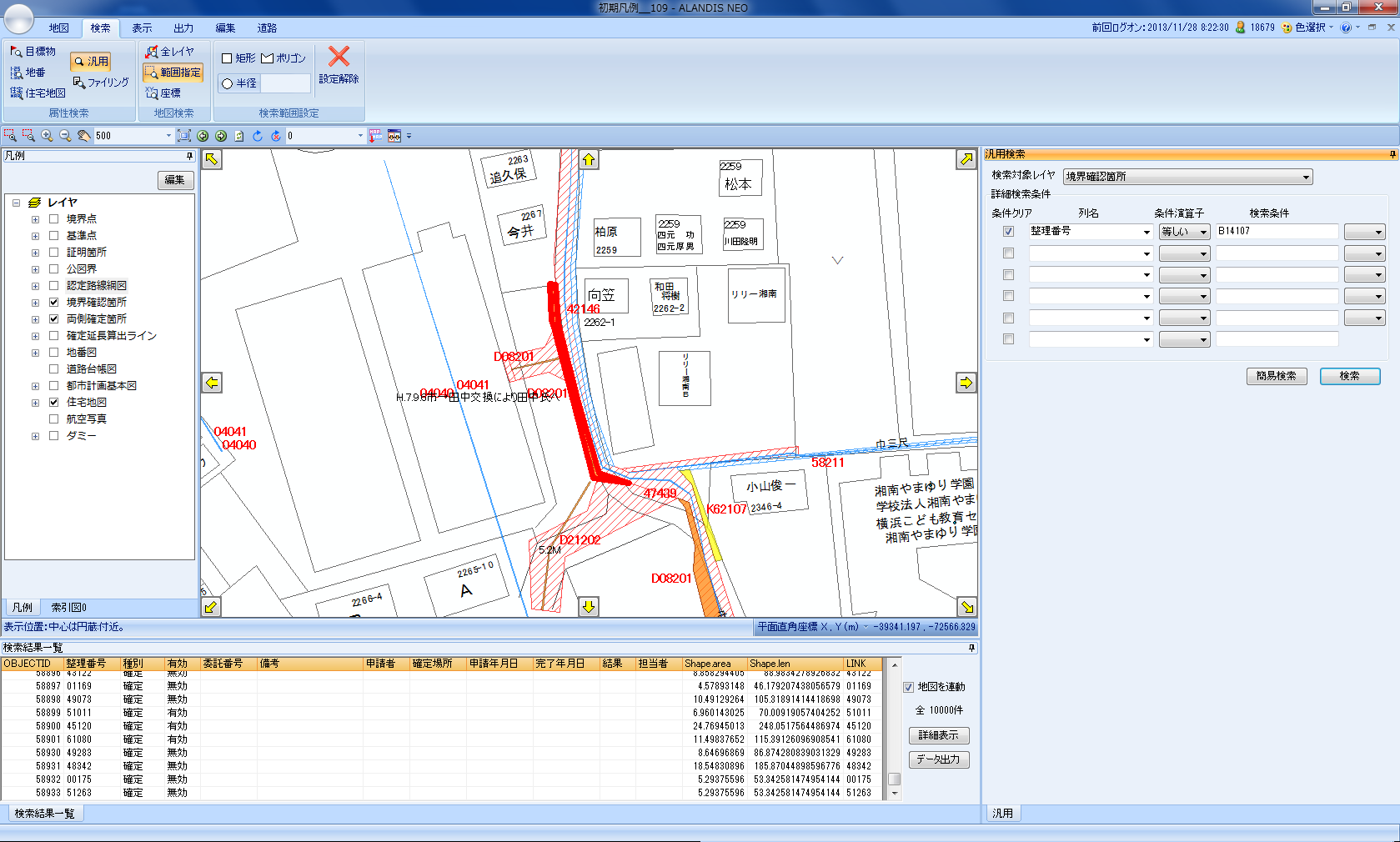
Task: Toggle the 地図を連動 checkbox
Action: point(909,688)
